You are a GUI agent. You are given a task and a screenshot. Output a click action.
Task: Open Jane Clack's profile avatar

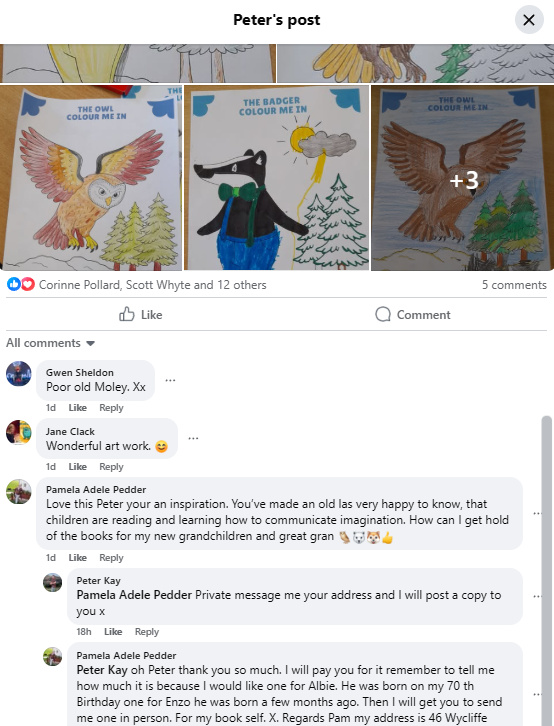pos(19,432)
